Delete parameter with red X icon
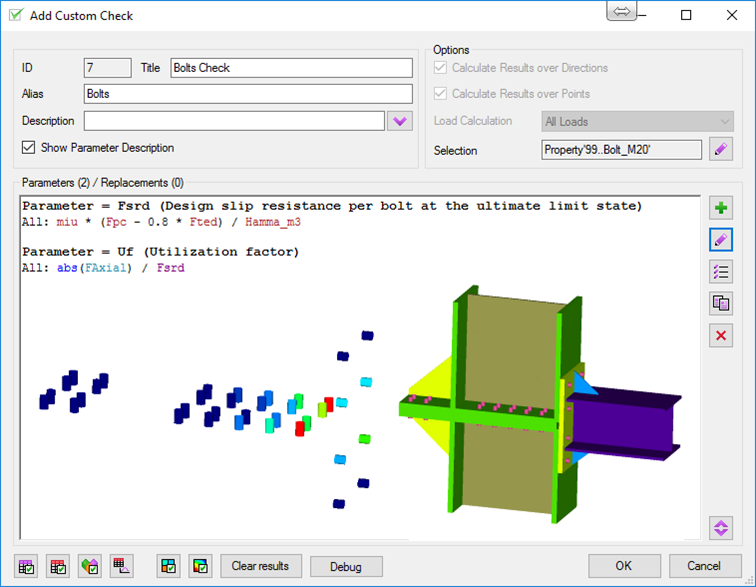The width and height of the screenshot is (756, 587). pyautogui.click(x=721, y=335)
